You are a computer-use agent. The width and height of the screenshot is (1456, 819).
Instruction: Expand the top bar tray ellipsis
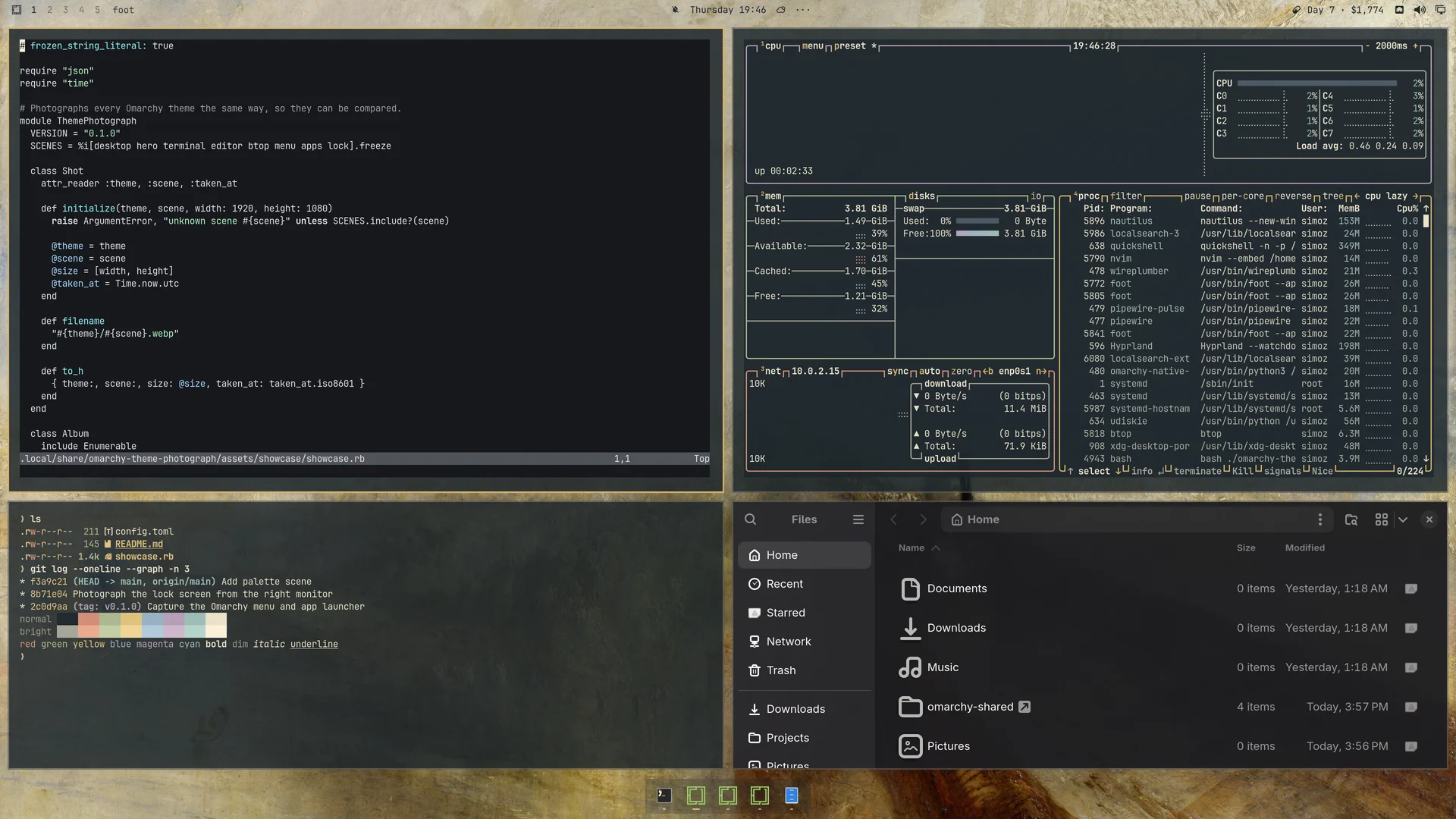click(803, 10)
